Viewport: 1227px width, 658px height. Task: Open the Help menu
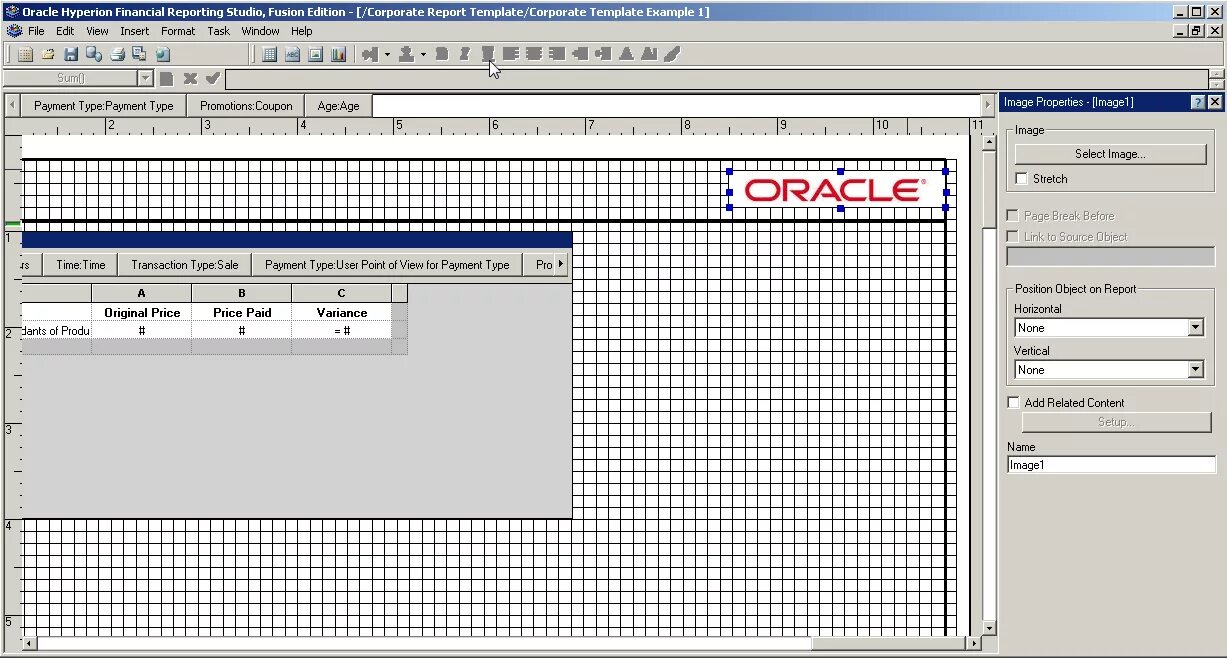point(302,31)
